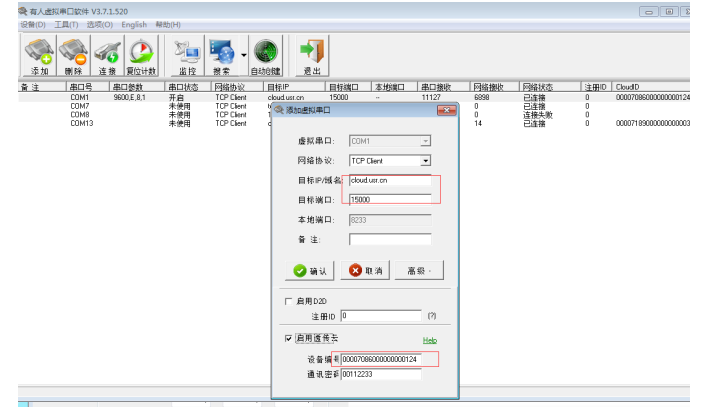Open the green Help link
Viewport: 701px width, 407px height.
point(430,340)
